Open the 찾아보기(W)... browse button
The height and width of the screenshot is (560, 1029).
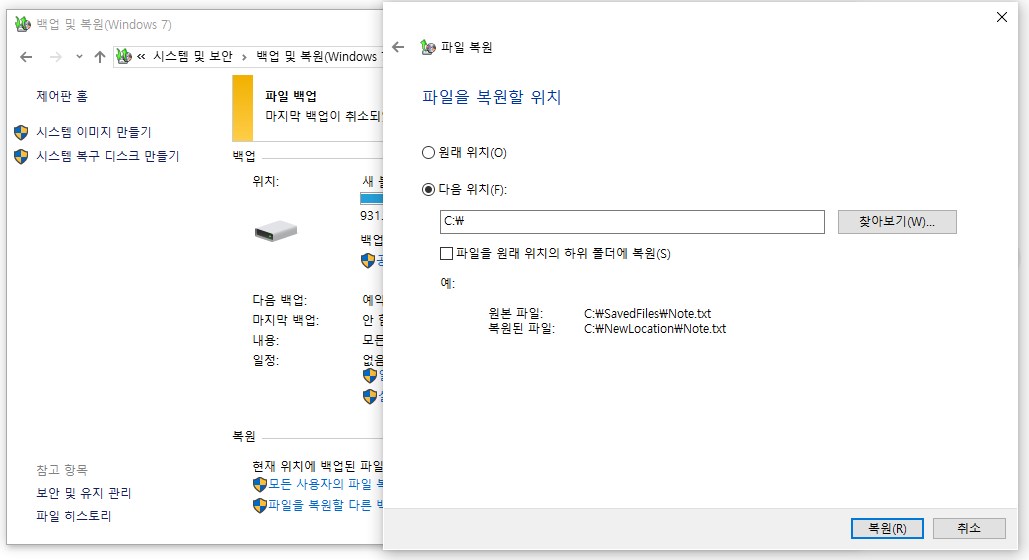[897, 222]
